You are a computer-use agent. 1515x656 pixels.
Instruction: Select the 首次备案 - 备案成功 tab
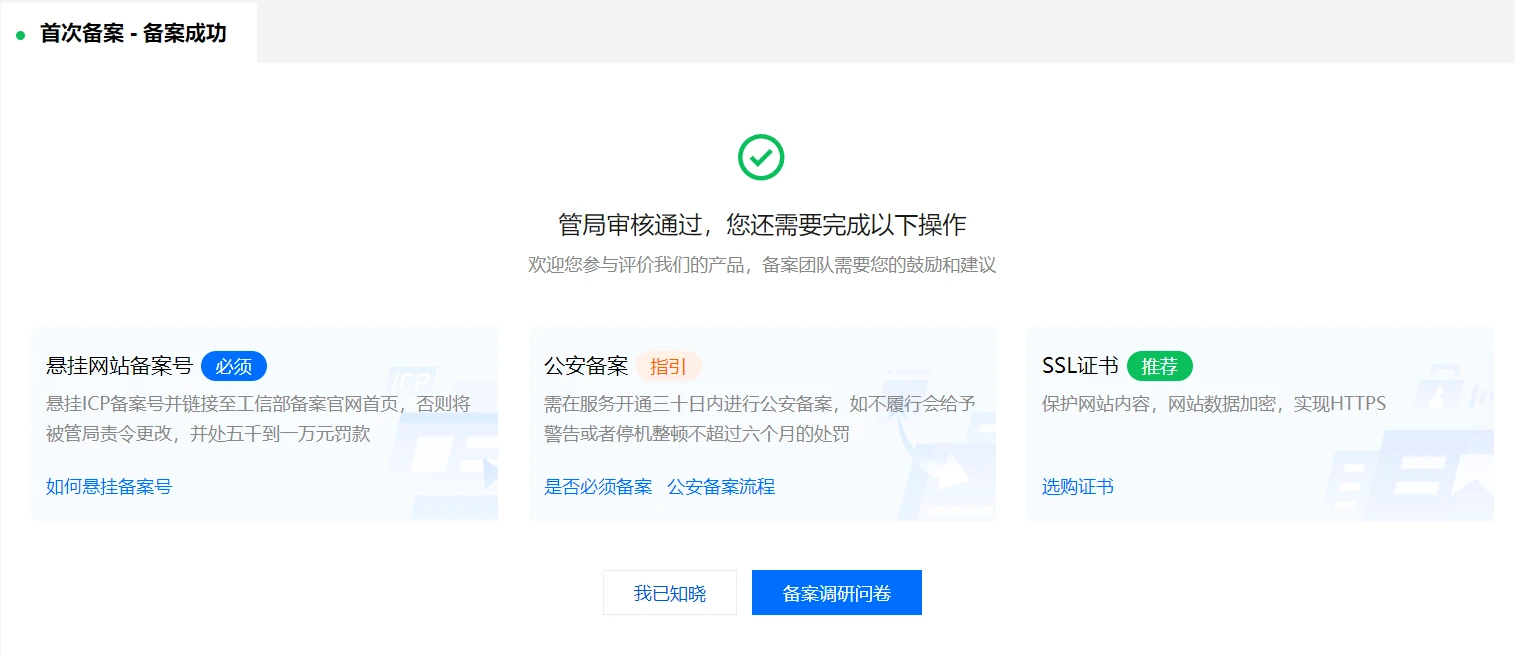click(132, 34)
